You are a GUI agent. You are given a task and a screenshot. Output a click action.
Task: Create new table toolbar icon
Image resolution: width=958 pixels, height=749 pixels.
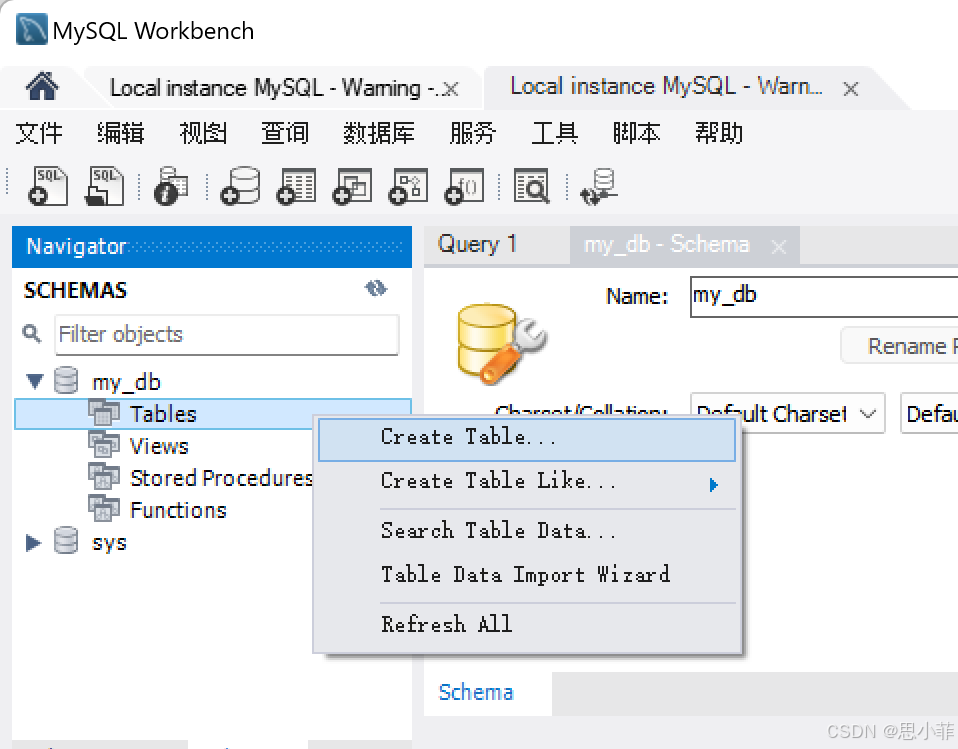coord(296,186)
